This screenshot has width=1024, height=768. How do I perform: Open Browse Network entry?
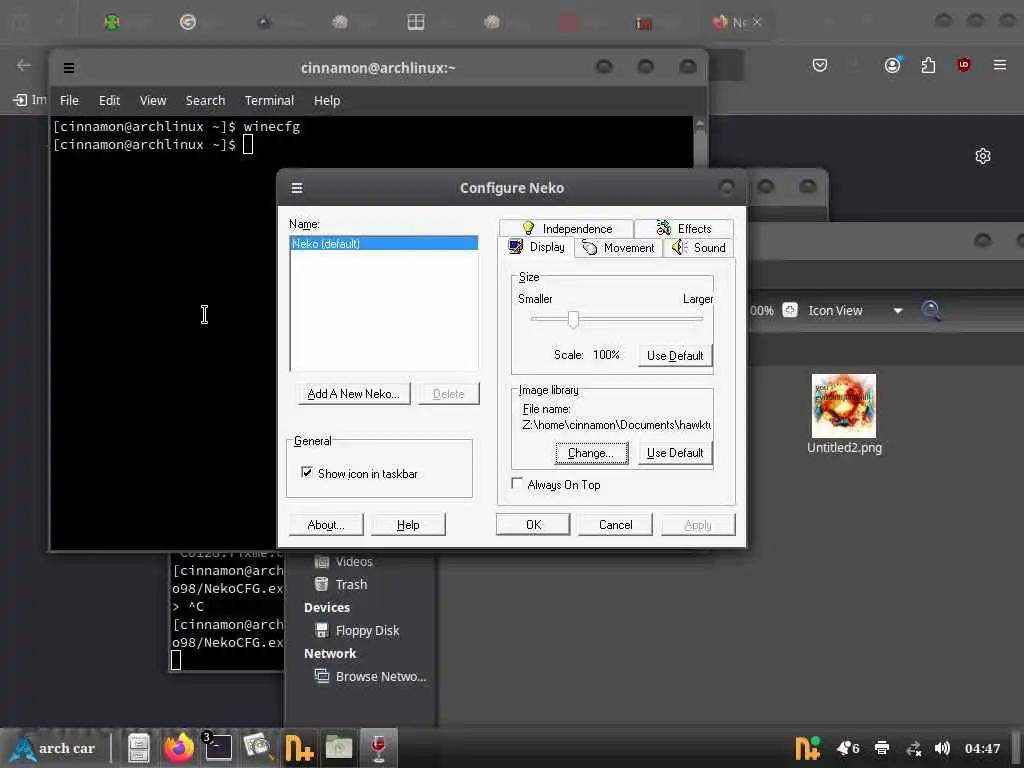(370, 676)
